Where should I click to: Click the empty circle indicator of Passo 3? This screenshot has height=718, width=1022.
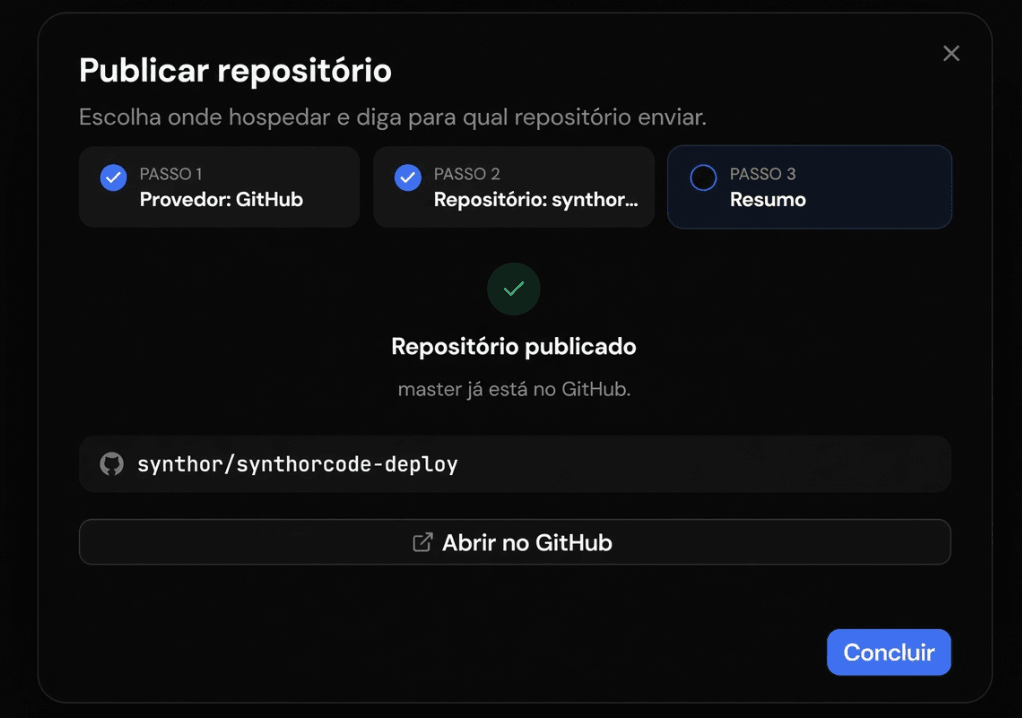[x=703, y=177]
